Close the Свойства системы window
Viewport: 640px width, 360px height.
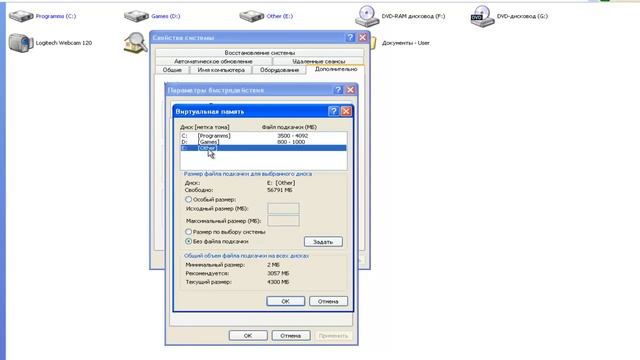coord(362,38)
